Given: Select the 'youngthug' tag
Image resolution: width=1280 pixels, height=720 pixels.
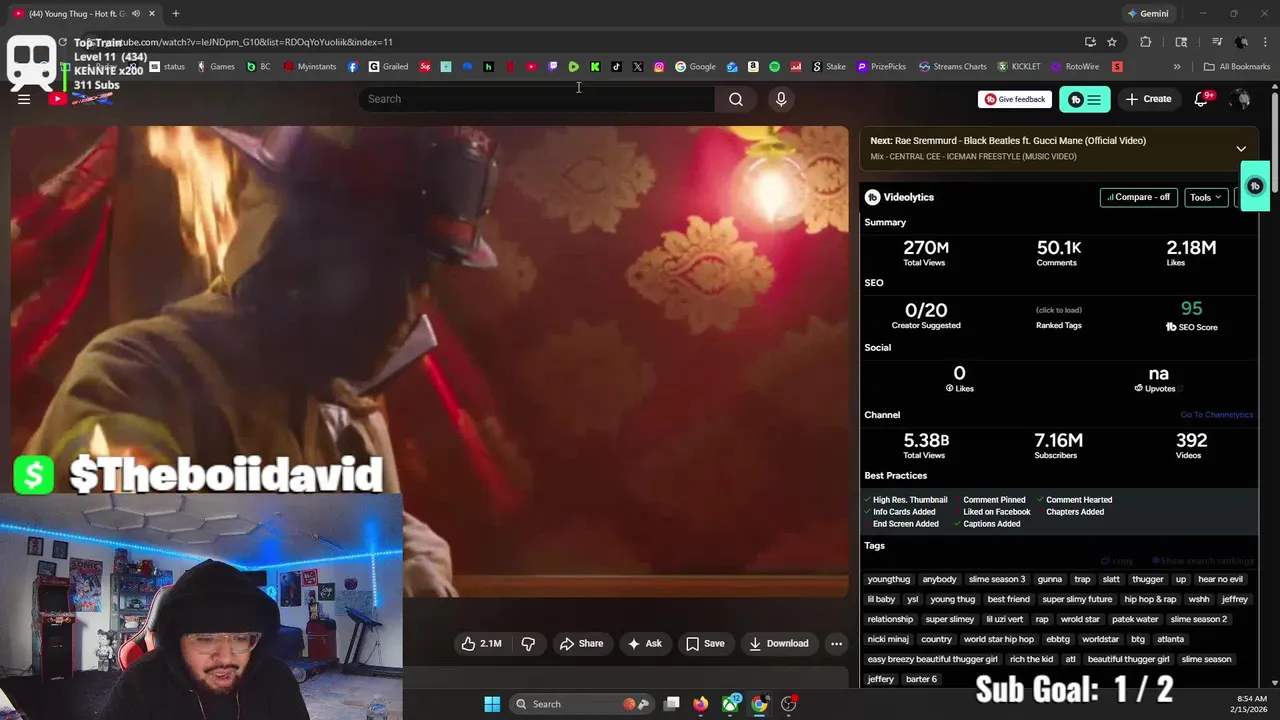Looking at the screenshot, I should (889, 579).
